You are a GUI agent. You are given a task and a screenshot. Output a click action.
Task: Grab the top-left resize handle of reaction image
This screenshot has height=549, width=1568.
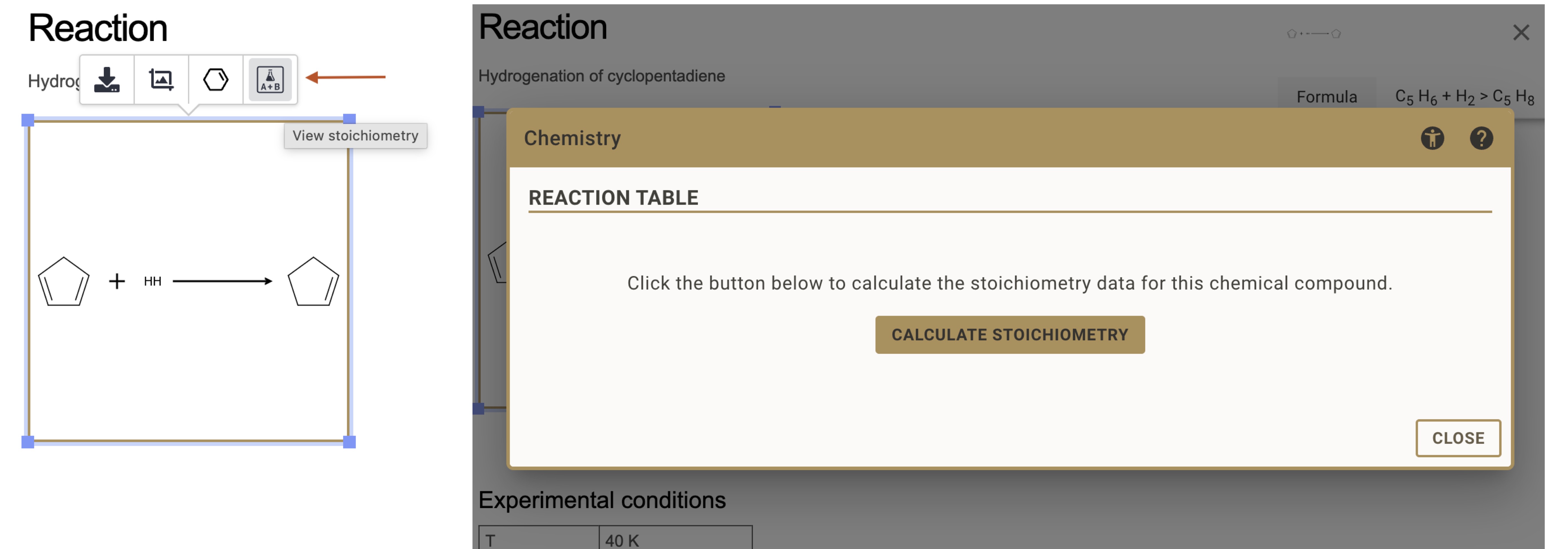pos(28,120)
